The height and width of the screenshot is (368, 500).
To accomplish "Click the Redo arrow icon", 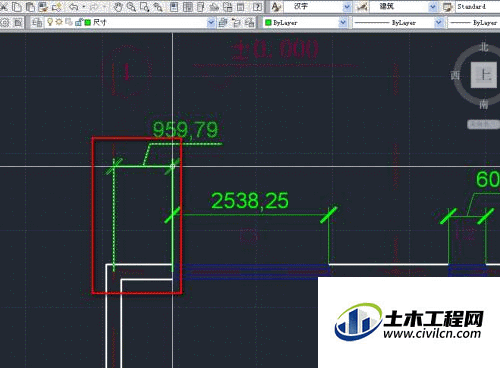I will [x=95, y=6].
